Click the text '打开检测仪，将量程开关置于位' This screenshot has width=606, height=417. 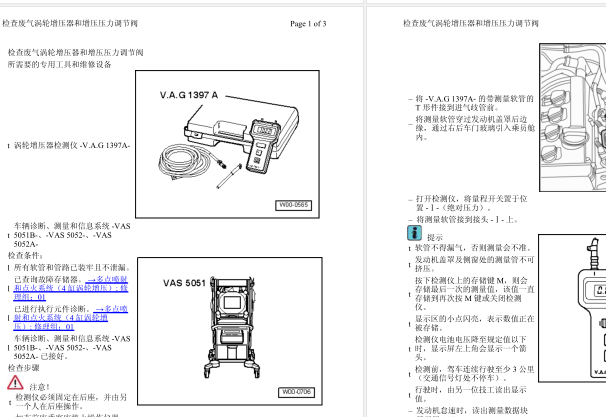click(472, 199)
